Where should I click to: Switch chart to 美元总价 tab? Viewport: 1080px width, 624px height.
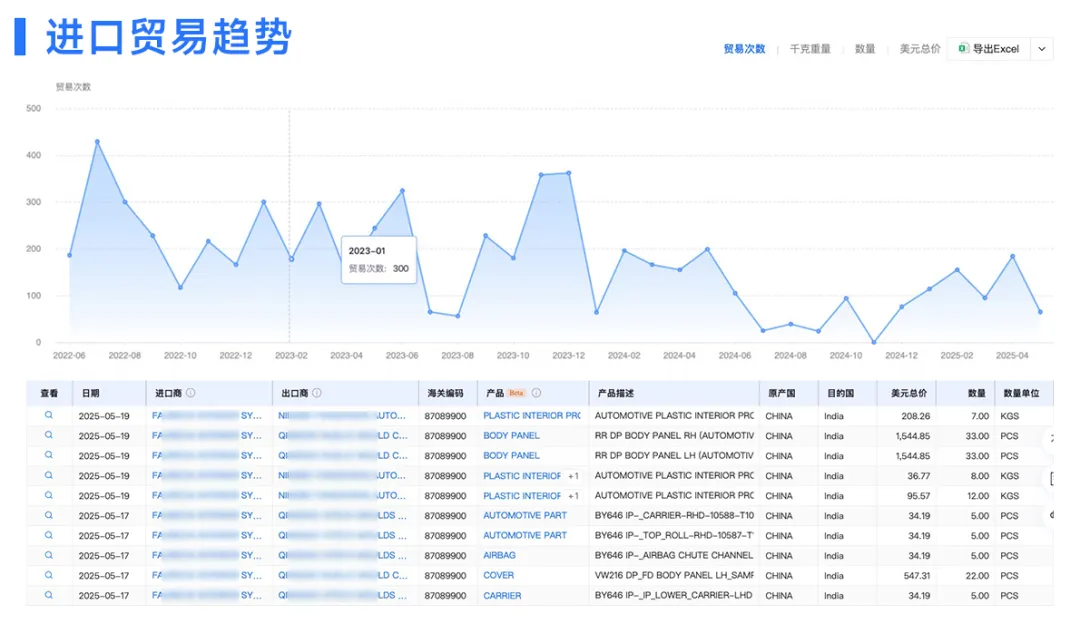pyautogui.click(x=920, y=49)
